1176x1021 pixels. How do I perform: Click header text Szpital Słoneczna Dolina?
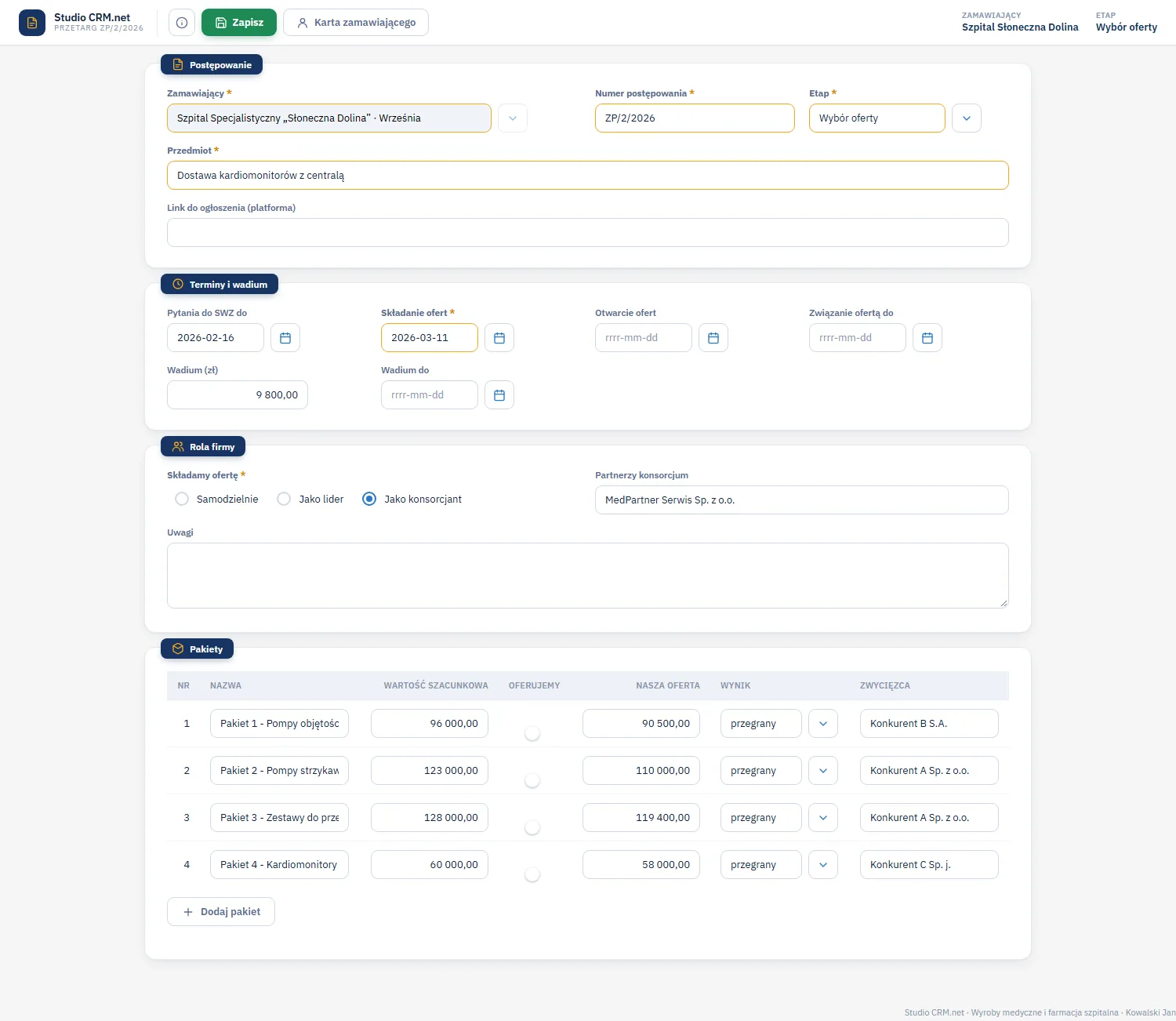1020,27
